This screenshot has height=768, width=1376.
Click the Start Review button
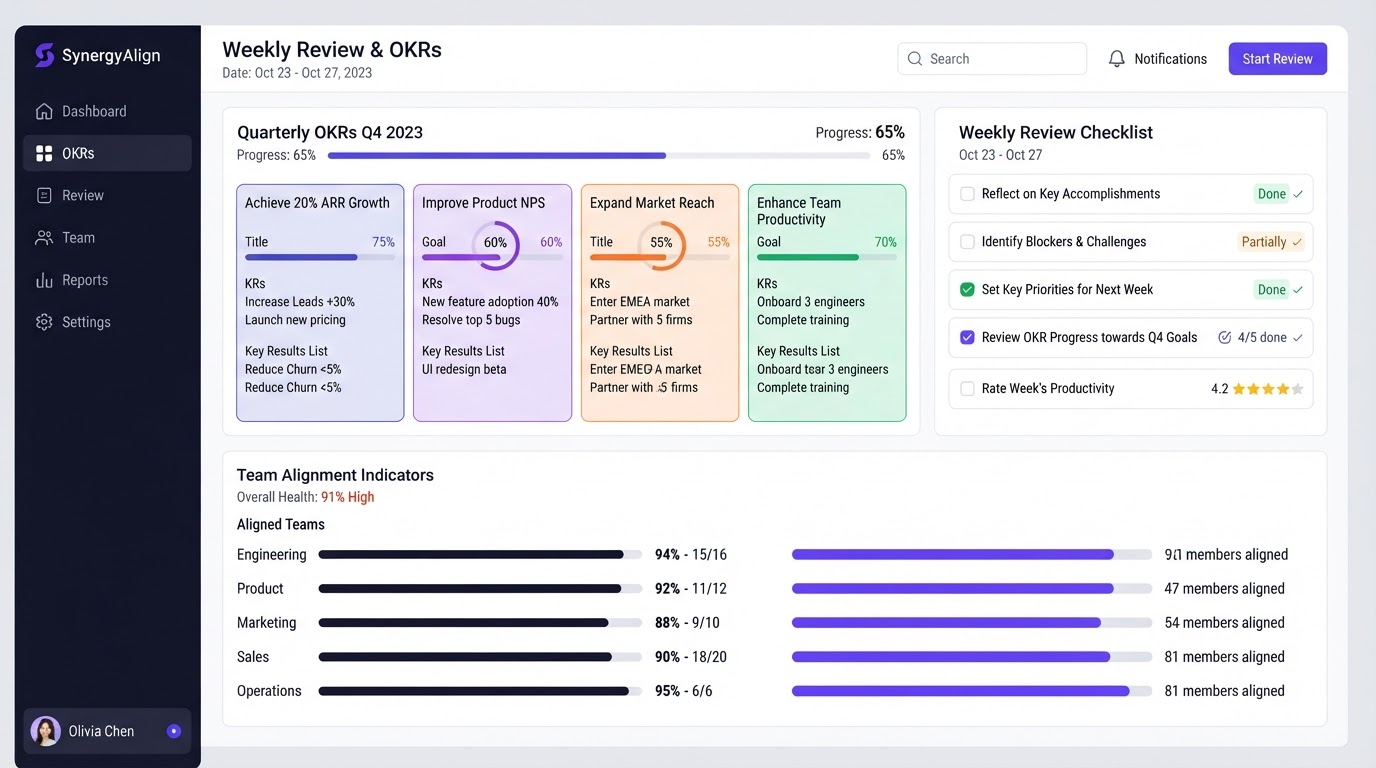[1277, 59]
